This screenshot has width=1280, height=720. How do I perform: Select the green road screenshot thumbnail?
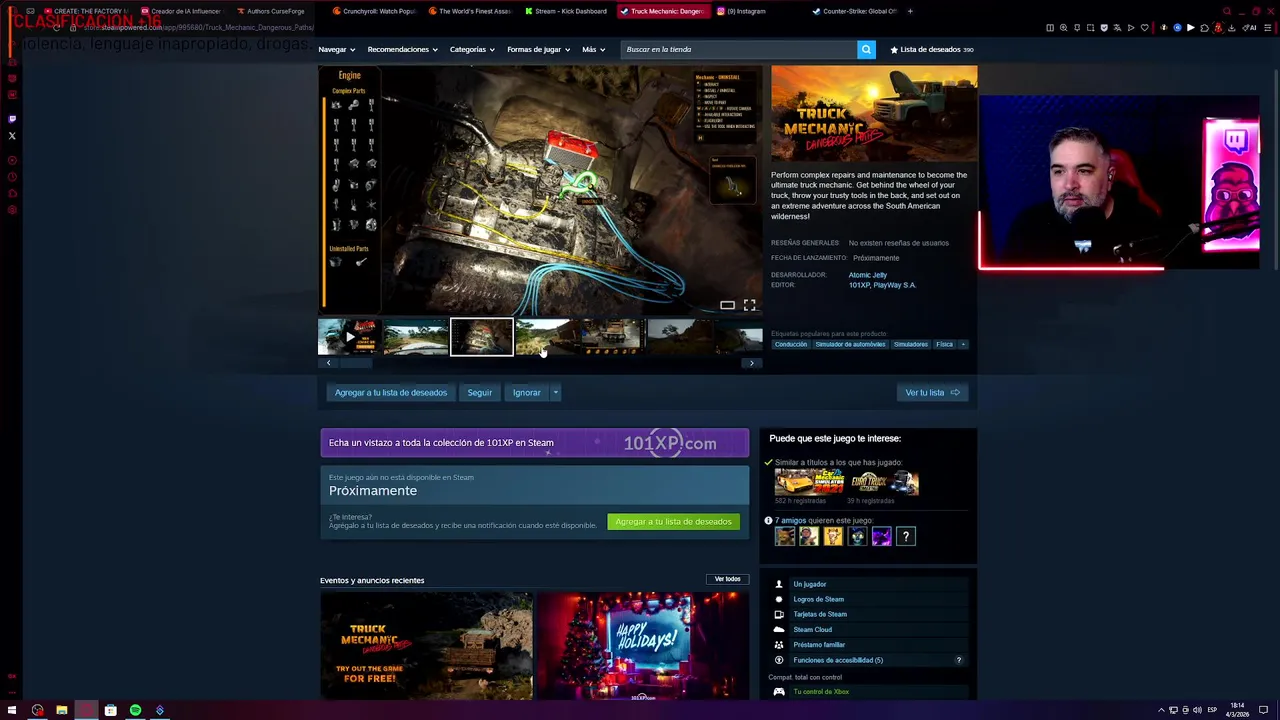415,337
